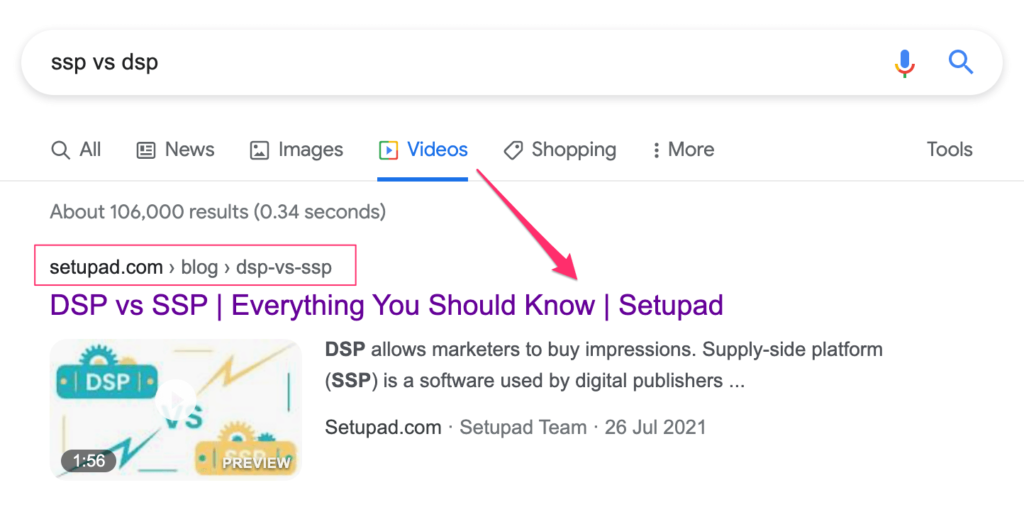
Task: Click the play icon on the video thumbnail
Action: pyautogui.click(x=176, y=396)
